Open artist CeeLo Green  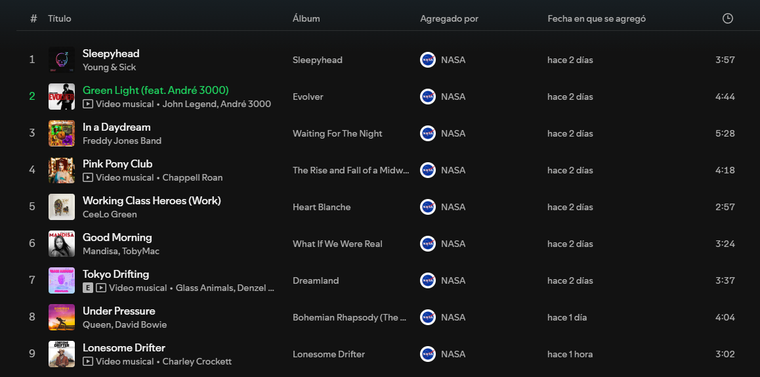pos(110,214)
